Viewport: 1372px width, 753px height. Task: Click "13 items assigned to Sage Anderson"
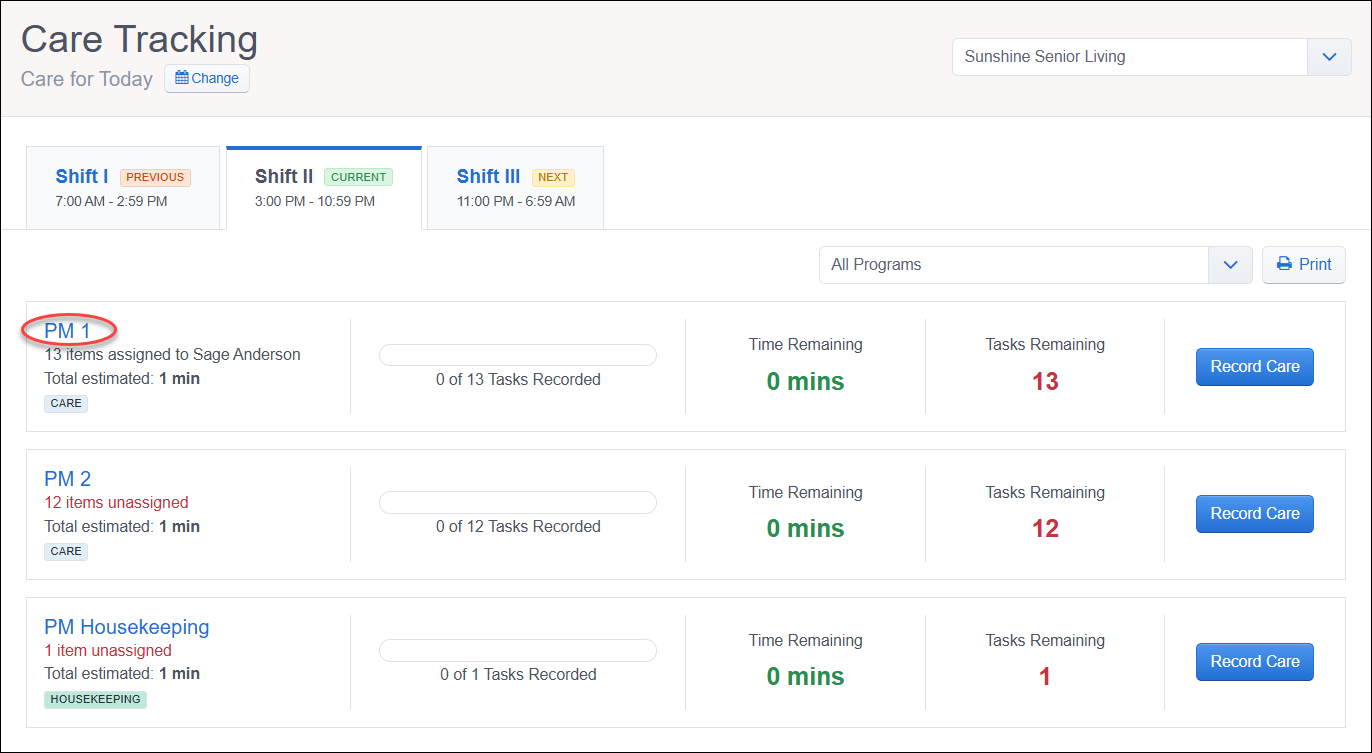pyautogui.click(x=172, y=355)
